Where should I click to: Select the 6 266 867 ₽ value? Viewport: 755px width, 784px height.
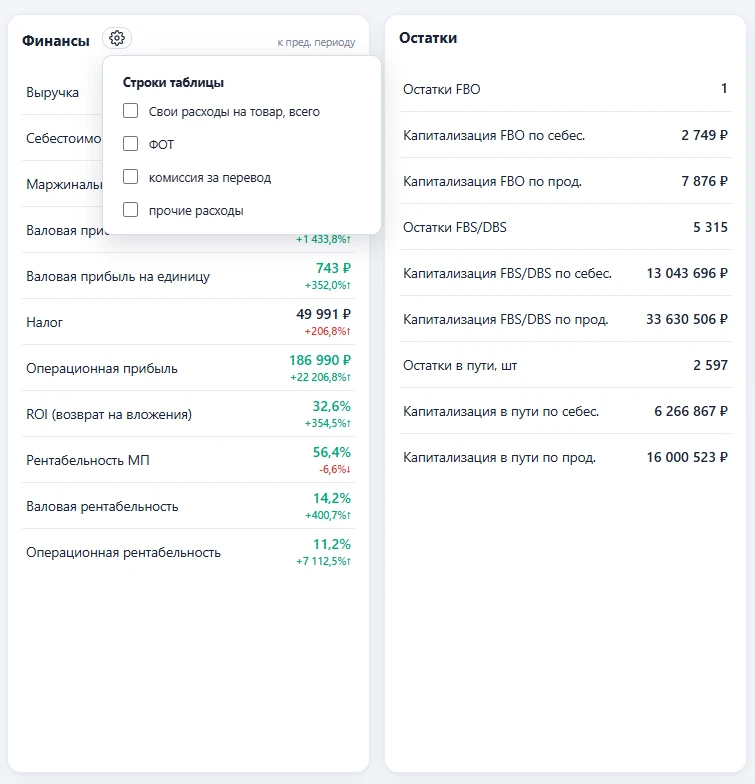(691, 412)
